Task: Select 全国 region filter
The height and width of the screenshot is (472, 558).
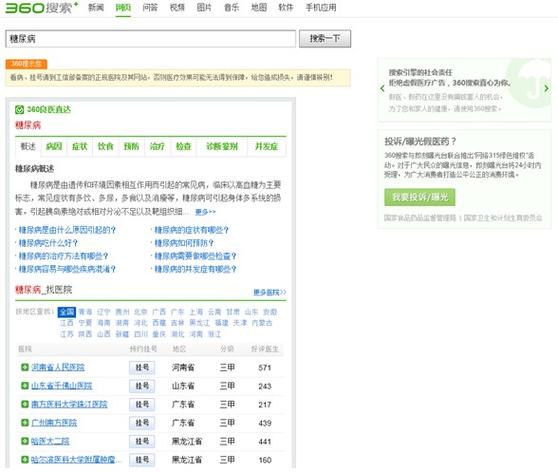Action: (x=67, y=312)
